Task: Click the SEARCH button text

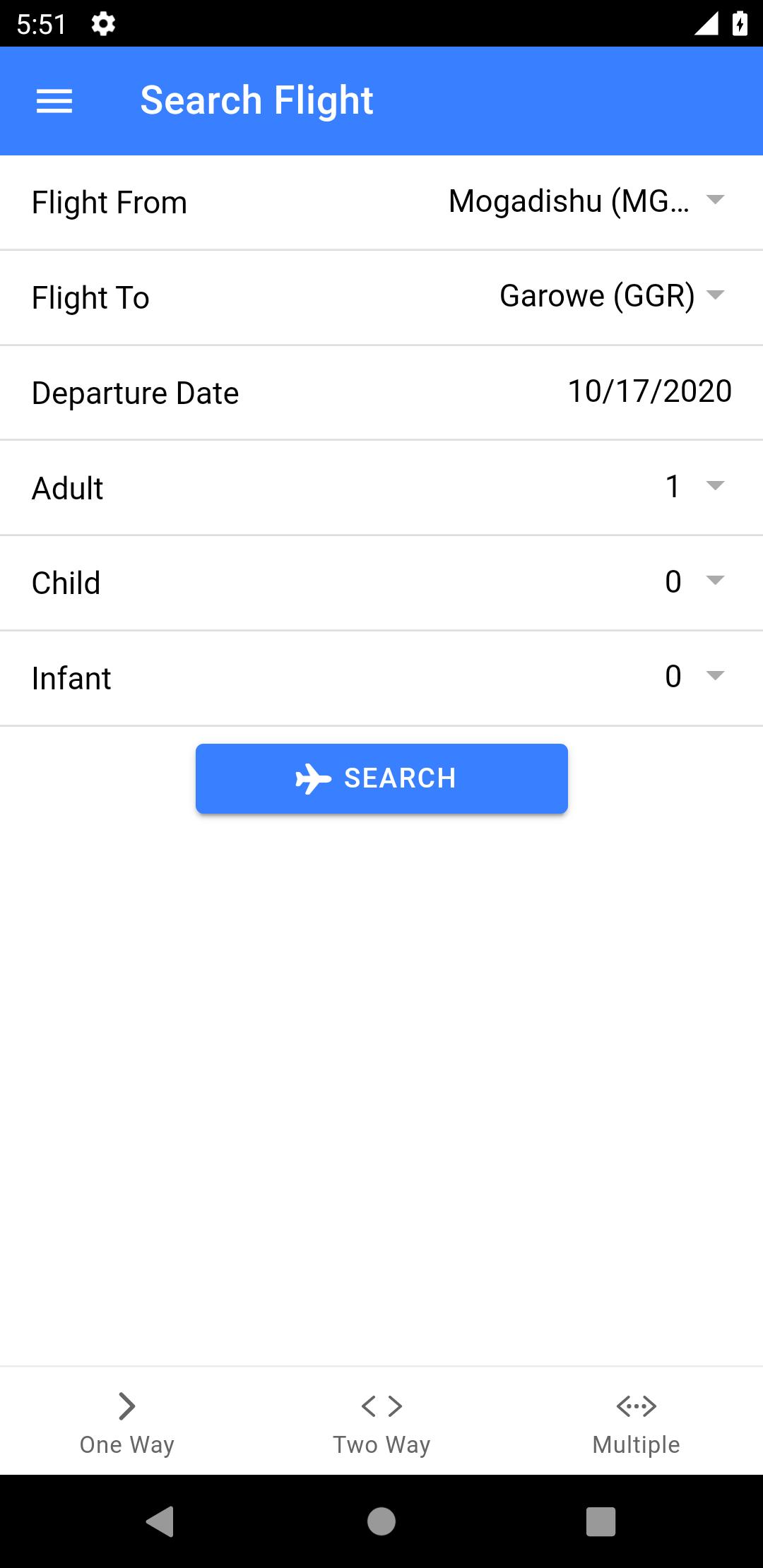Action: [400, 778]
